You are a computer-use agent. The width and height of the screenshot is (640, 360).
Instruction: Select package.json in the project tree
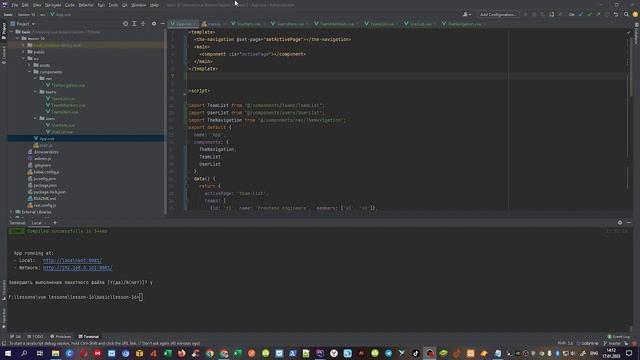42,185
